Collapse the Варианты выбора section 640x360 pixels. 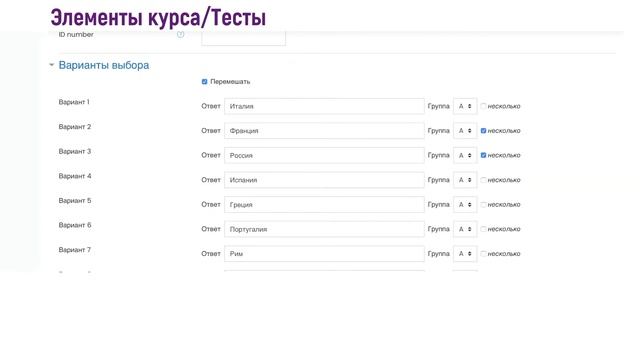(51, 65)
